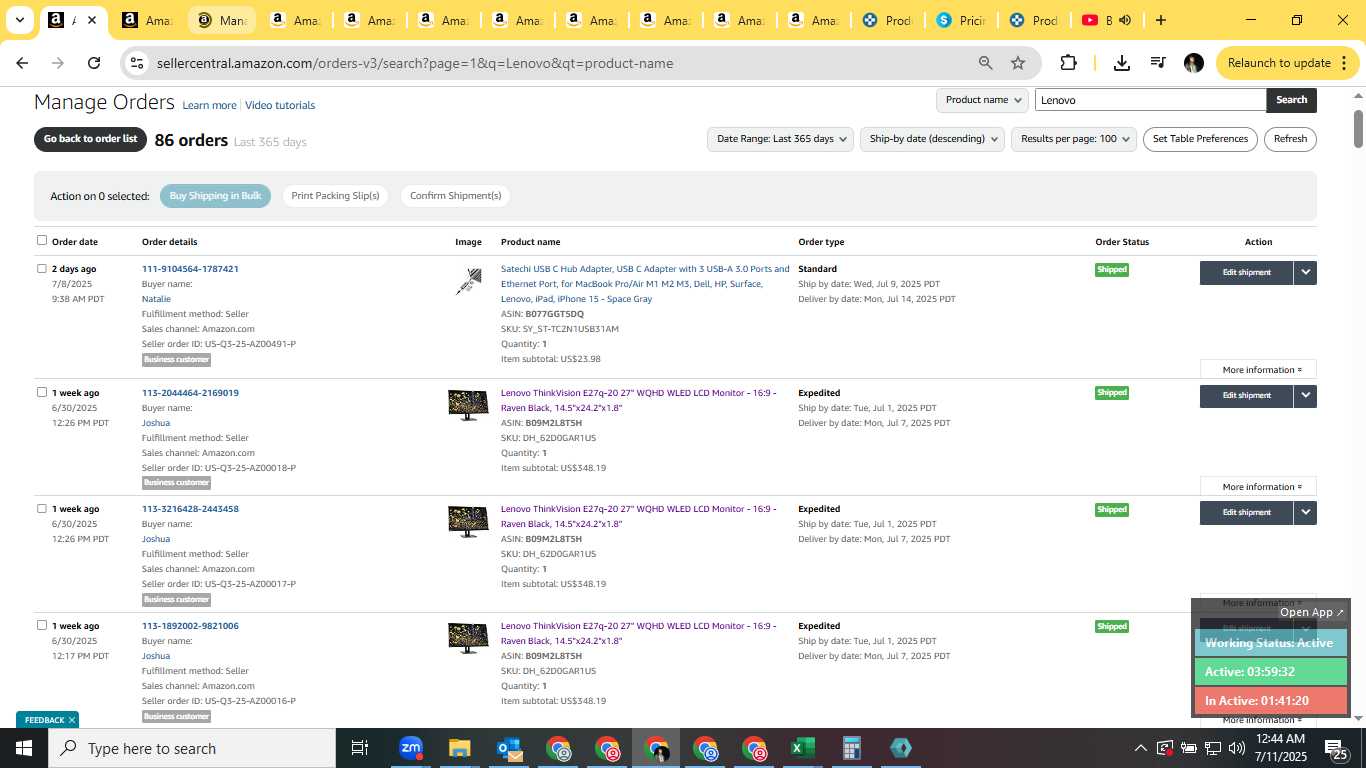Image resolution: width=1366 pixels, height=768 pixels.
Task: Open Ship-by date sort dropdown
Action: (x=932, y=139)
